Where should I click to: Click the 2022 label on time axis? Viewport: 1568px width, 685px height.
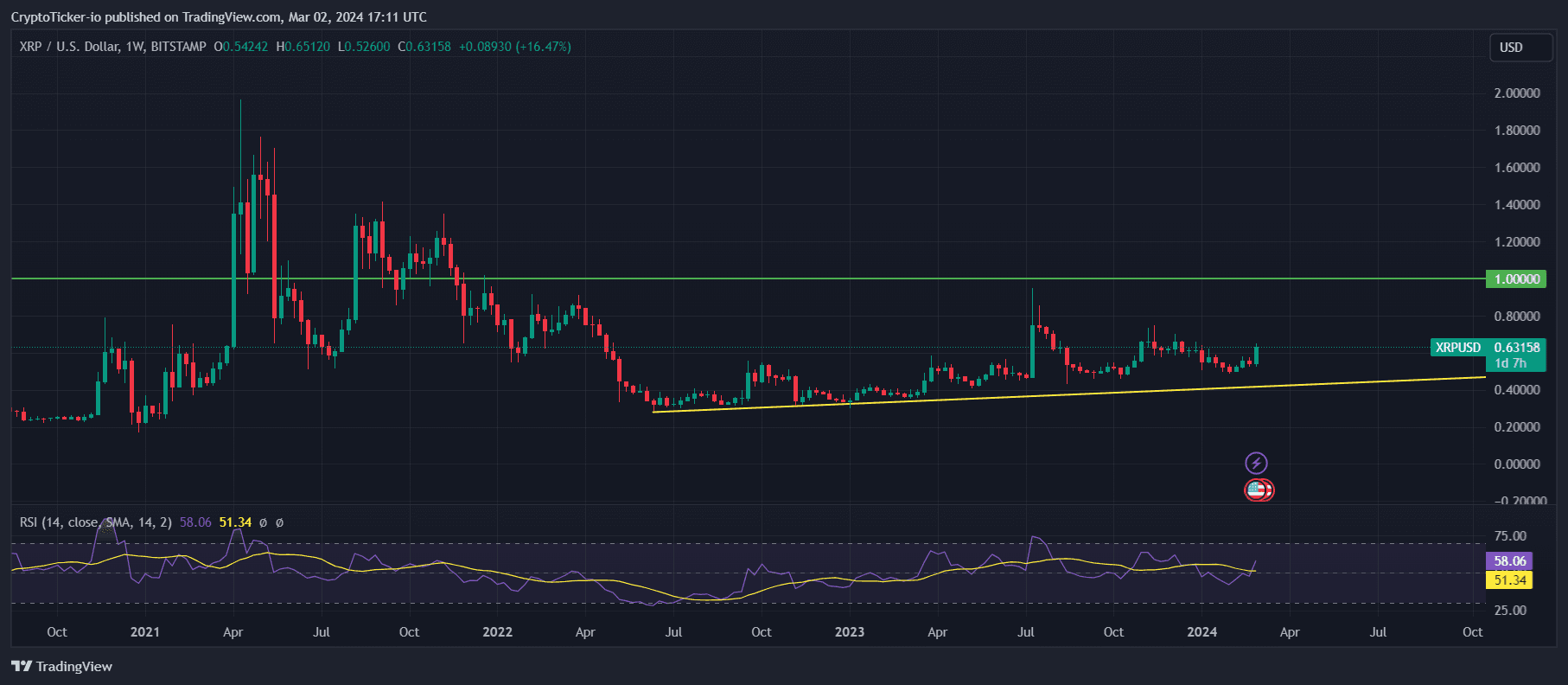coord(497,632)
